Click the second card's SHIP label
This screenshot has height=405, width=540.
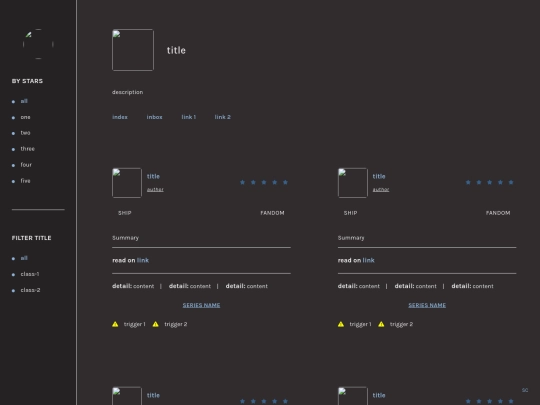click(x=350, y=213)
